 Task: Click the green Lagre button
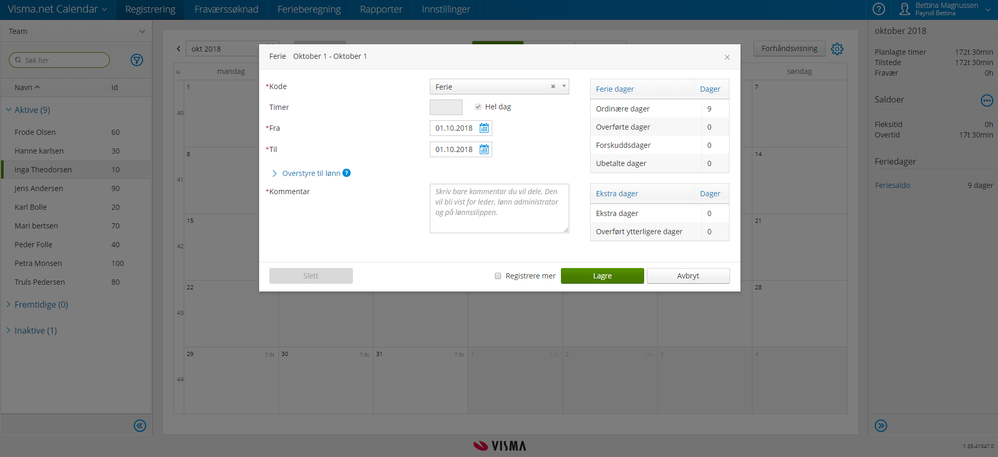point(602,276)
